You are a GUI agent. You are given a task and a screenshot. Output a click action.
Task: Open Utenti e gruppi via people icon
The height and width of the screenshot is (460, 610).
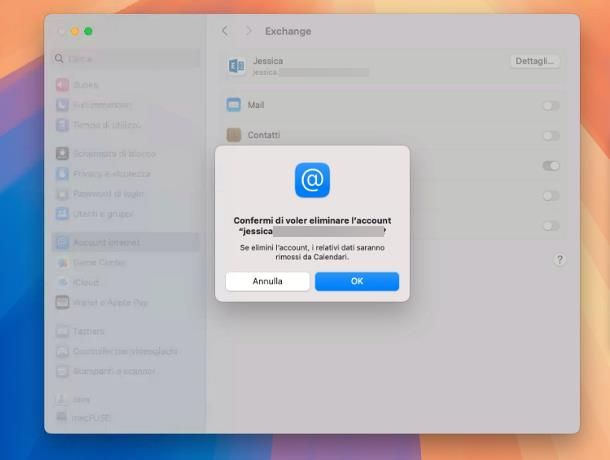tap(62, 214)
